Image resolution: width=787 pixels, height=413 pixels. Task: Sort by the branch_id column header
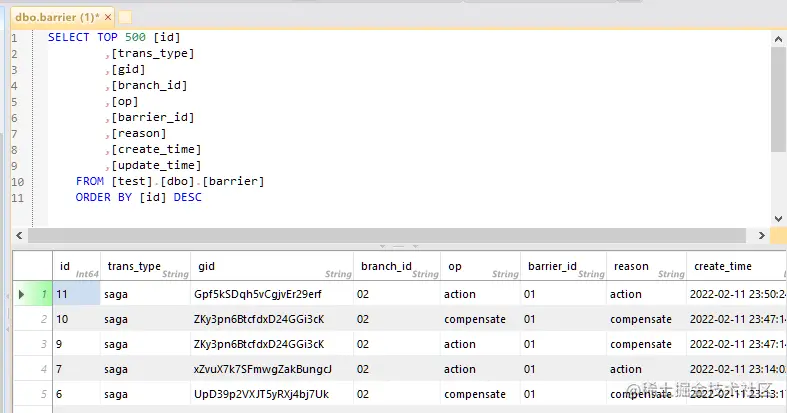397,266
